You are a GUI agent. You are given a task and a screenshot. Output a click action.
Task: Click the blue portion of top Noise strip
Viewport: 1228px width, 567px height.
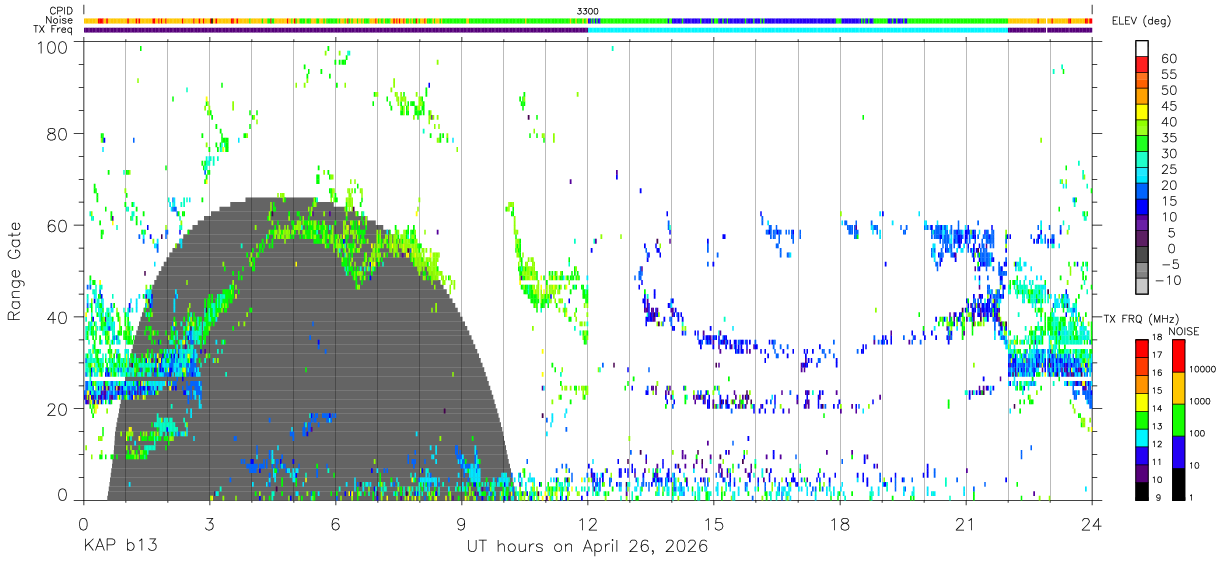pyautogui.click(x=752, y=20)
